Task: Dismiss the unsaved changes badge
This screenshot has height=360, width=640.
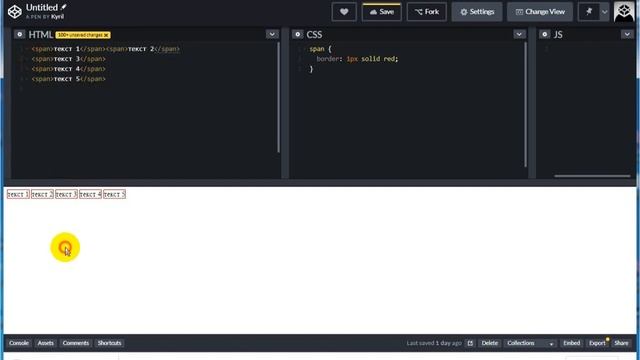Action: 106,35
